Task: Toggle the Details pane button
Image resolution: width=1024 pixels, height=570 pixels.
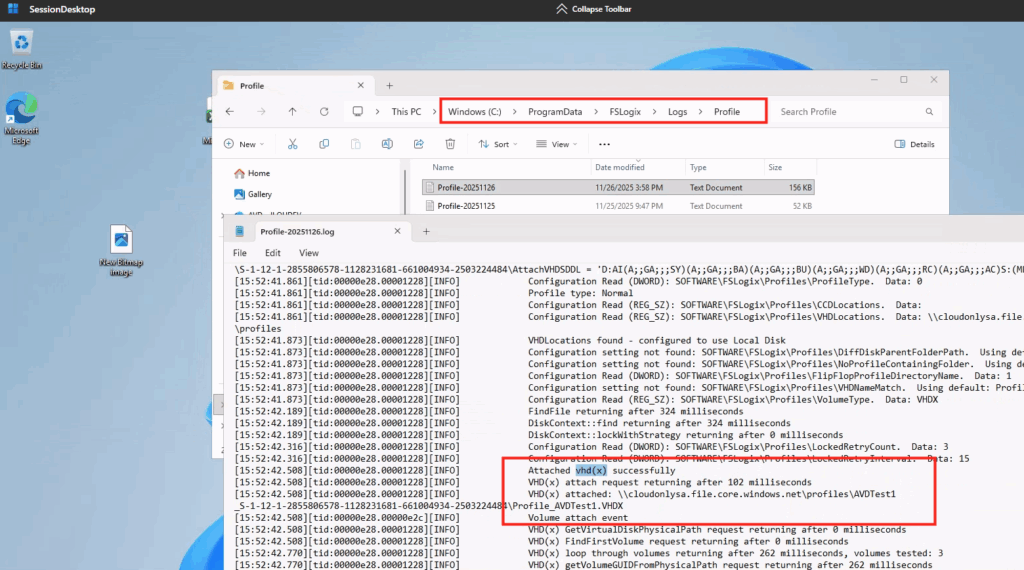Action: 914,144
